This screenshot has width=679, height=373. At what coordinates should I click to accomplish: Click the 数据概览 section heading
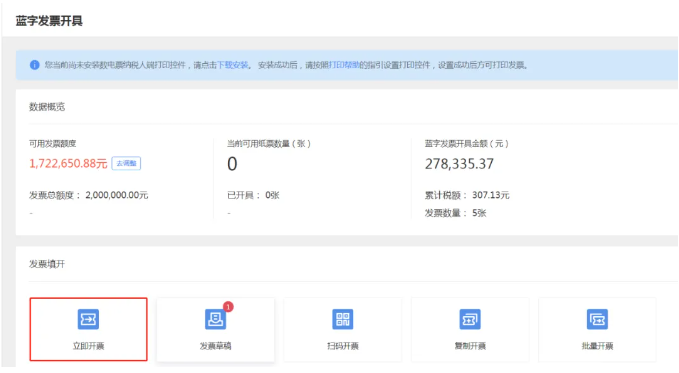tap(47, 107)
